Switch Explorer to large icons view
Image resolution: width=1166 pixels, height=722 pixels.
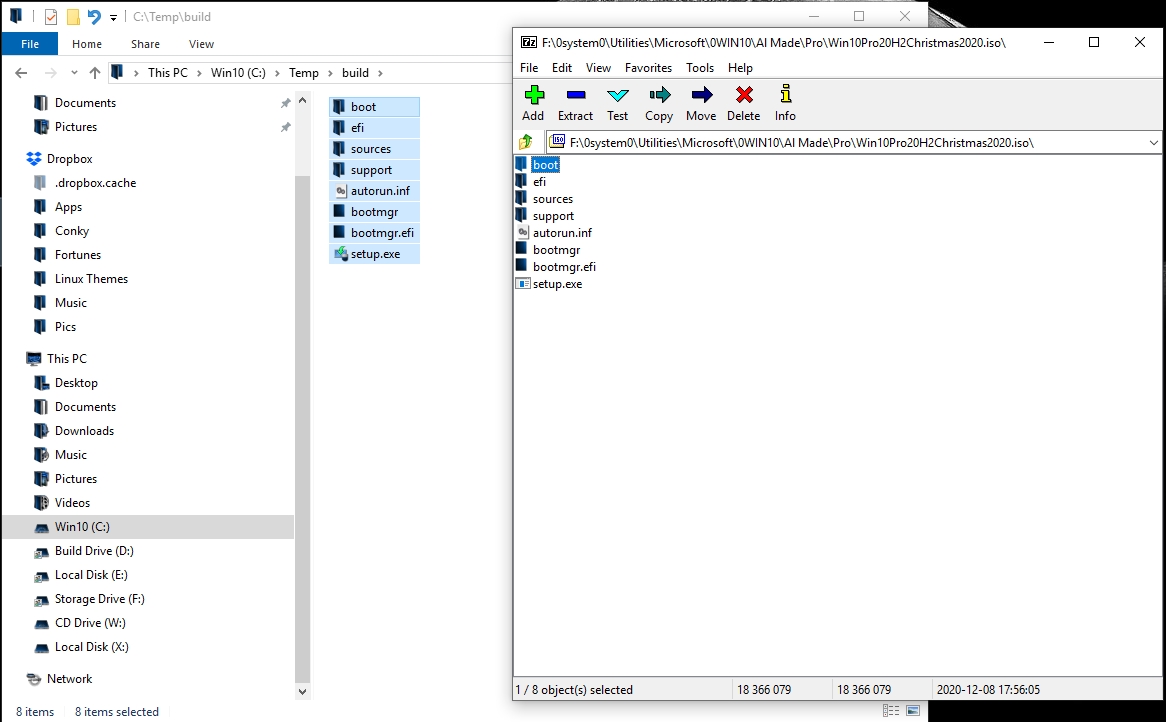(x=913, y=711)
